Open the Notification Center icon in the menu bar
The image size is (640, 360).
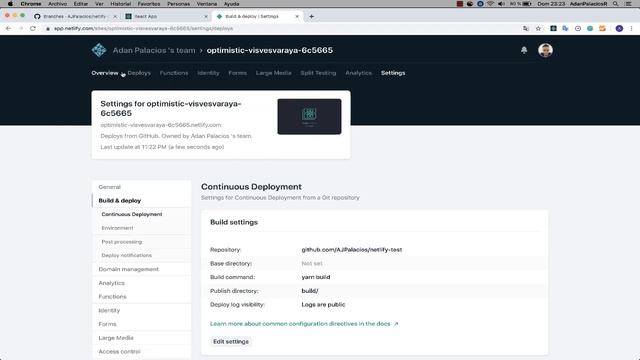point(629,4)
